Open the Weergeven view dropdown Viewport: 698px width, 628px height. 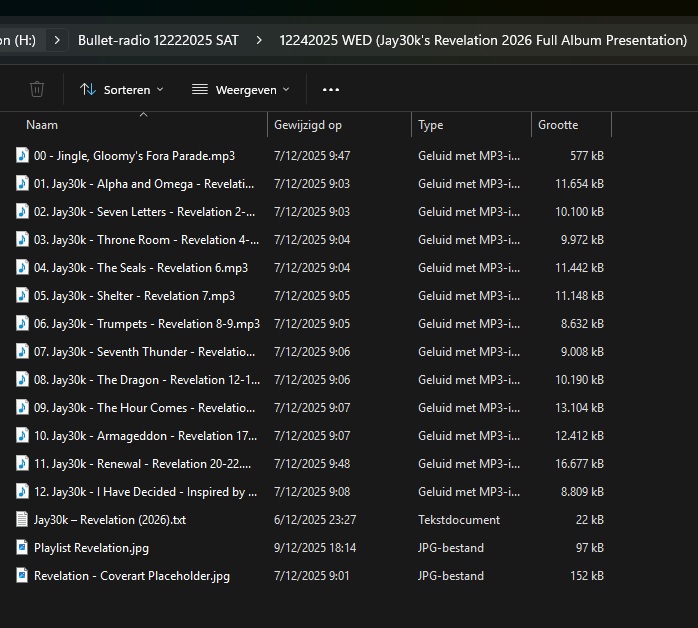point(241,90)
